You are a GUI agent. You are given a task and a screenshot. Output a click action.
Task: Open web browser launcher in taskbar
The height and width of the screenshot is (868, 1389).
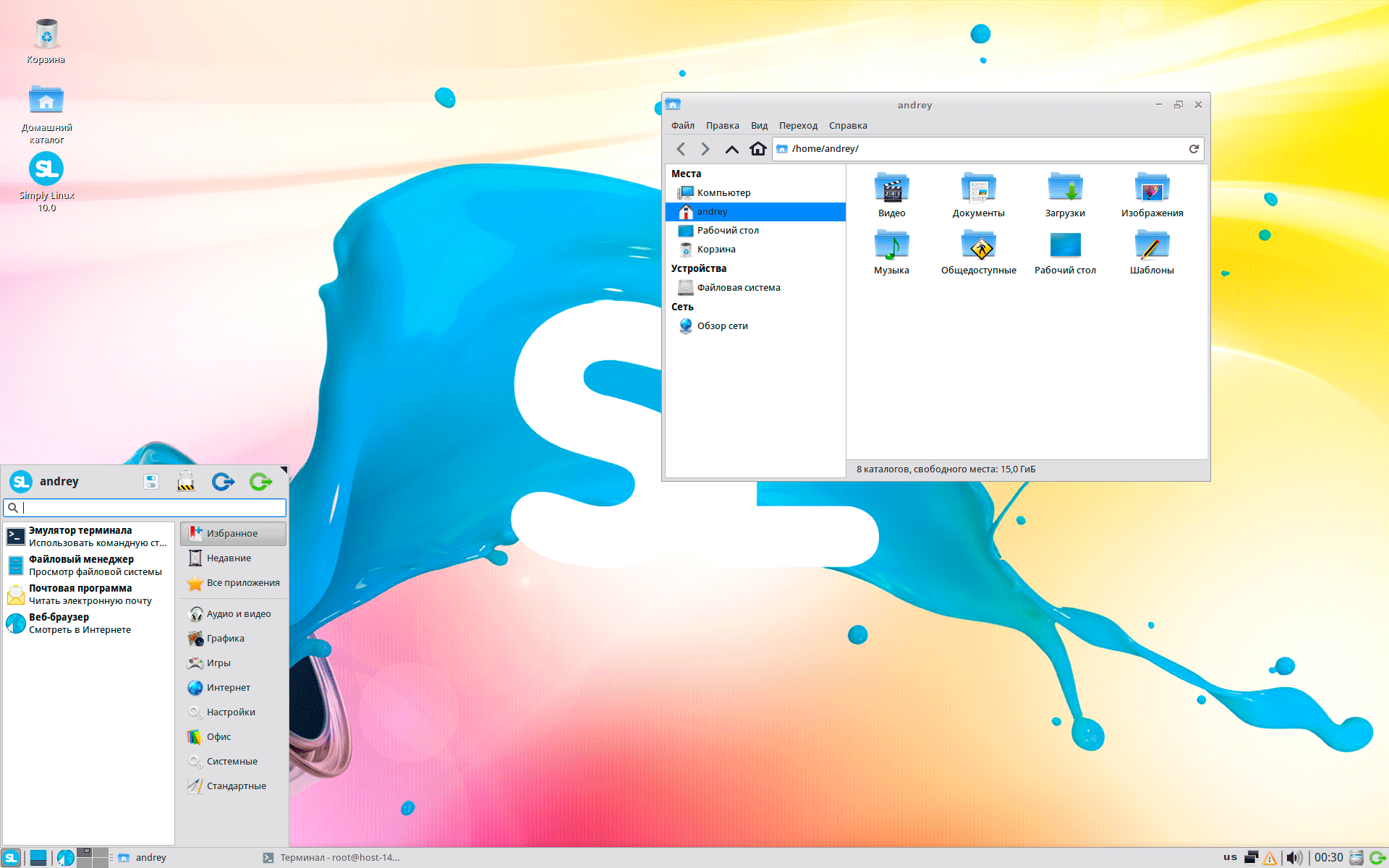click(66, 858)
